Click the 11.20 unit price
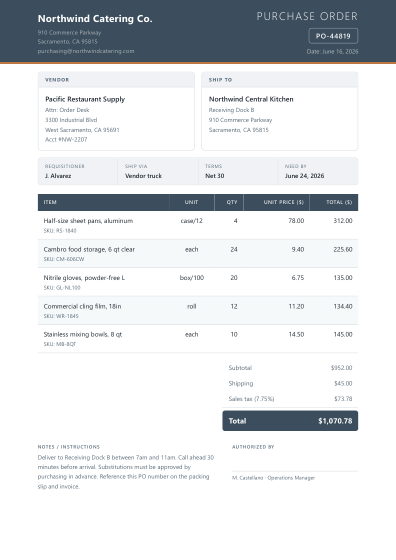Image resolution: width=396 pixels, height=560 pixels. pos(296,306)
